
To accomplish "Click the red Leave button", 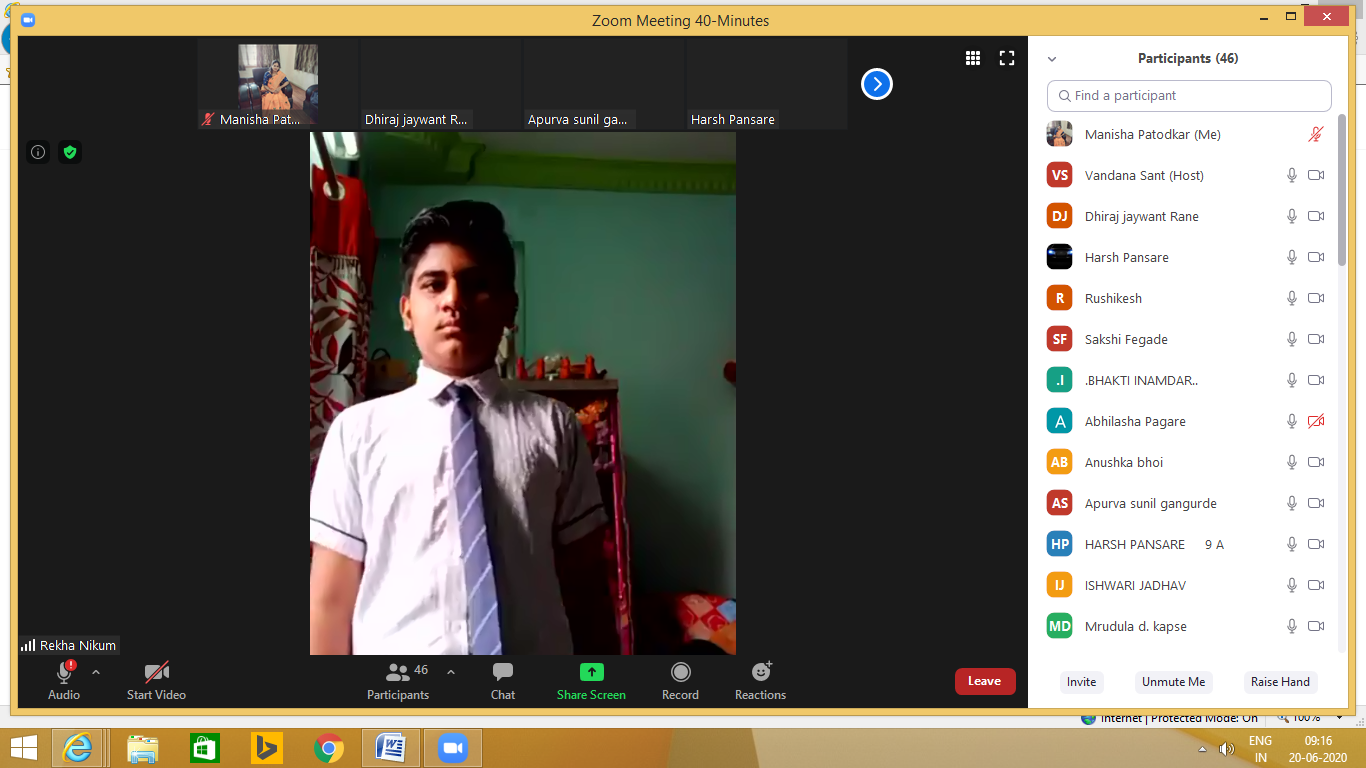I will click(x=984, y=681).
